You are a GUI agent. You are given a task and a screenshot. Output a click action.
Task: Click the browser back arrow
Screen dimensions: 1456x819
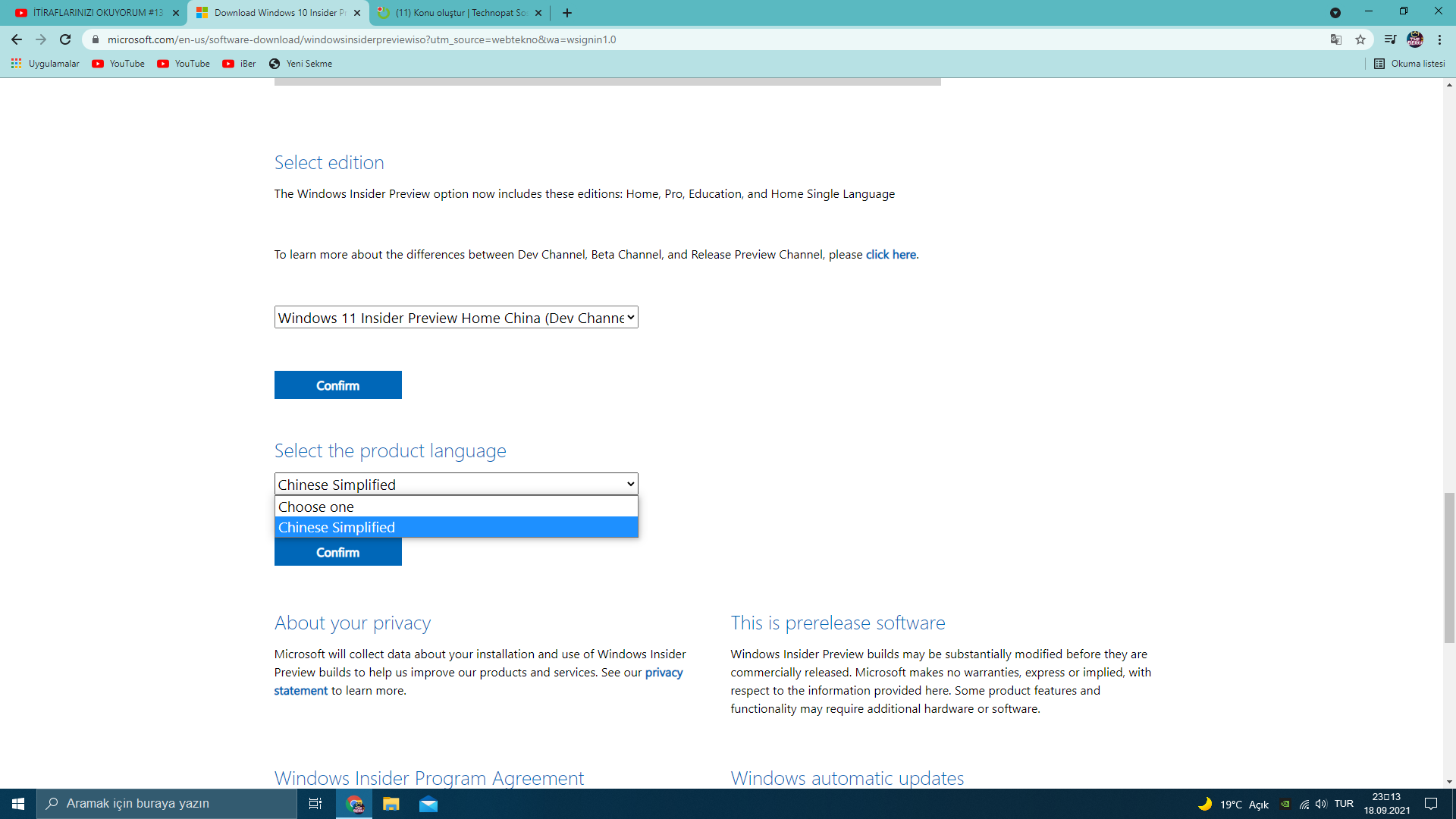tap(17, 39)
